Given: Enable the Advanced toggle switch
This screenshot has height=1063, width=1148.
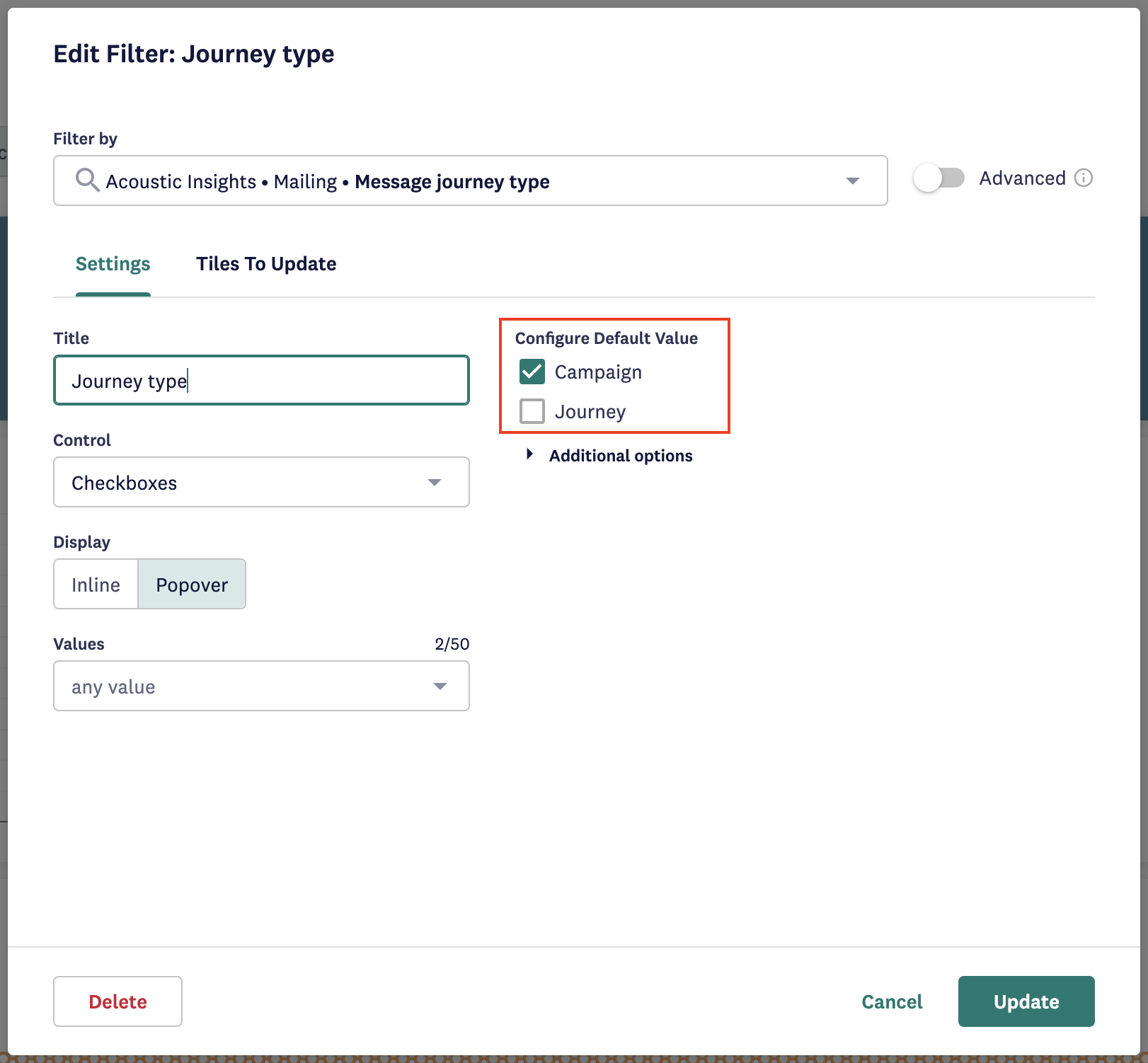Looking at the screenshot, I should click(x=939, y=178).
